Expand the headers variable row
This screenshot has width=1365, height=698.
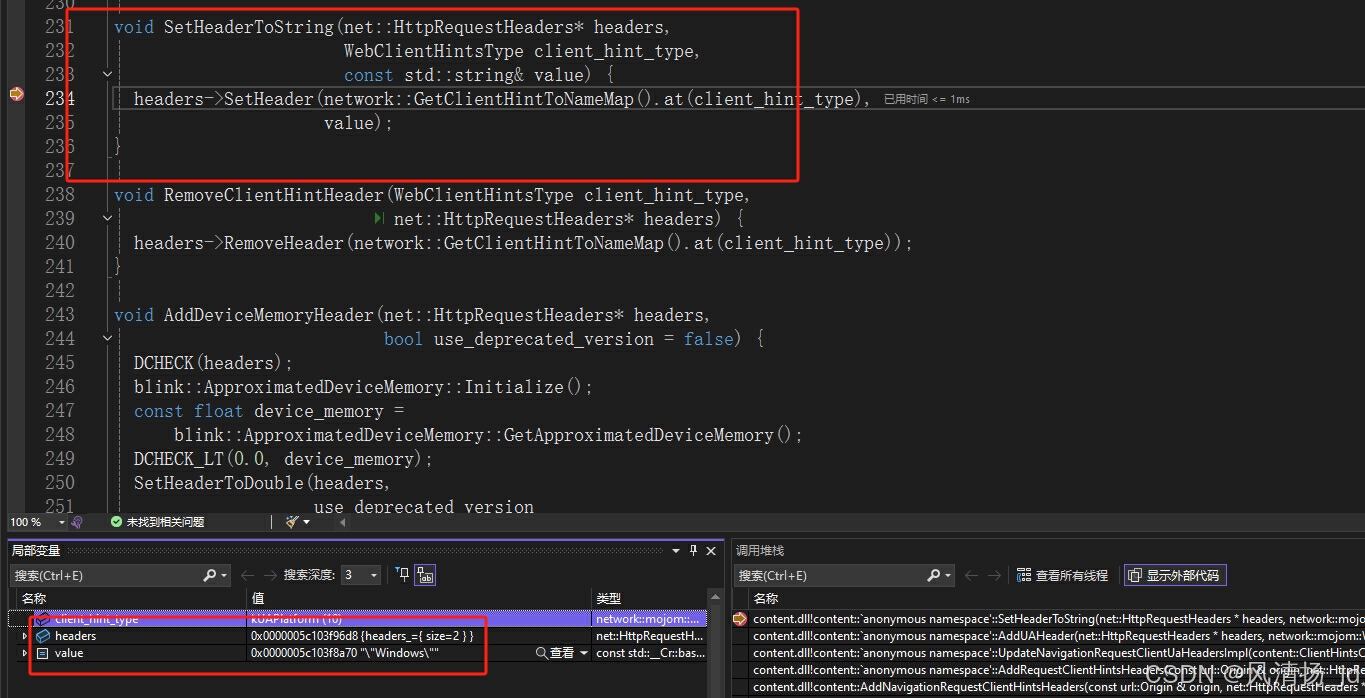click(23, 636)
